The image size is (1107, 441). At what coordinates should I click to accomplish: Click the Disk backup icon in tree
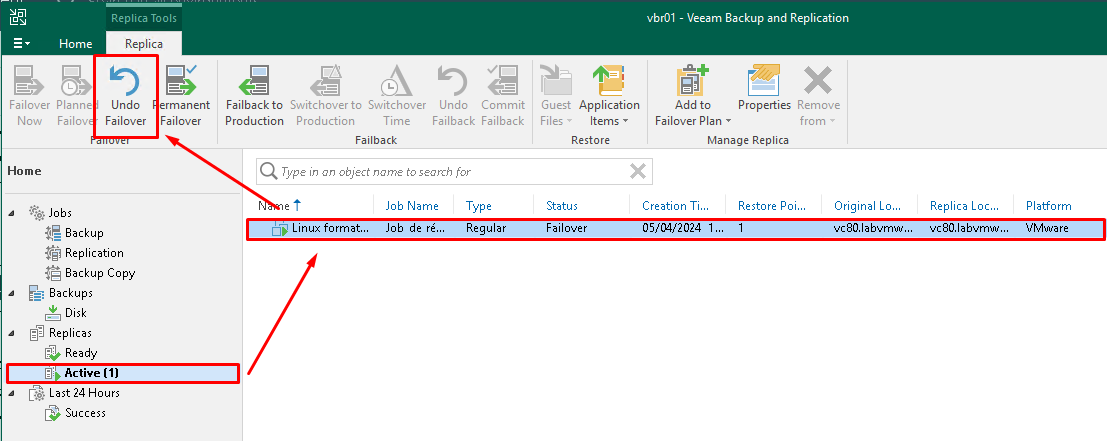click(x=53, y=313)
